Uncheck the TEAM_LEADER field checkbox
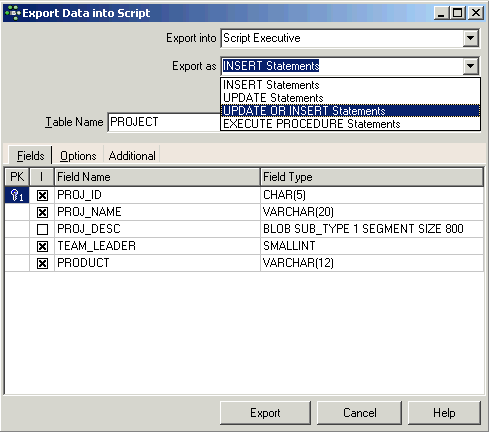This screenshot has height=432, width=489. (x=42, y=246)
